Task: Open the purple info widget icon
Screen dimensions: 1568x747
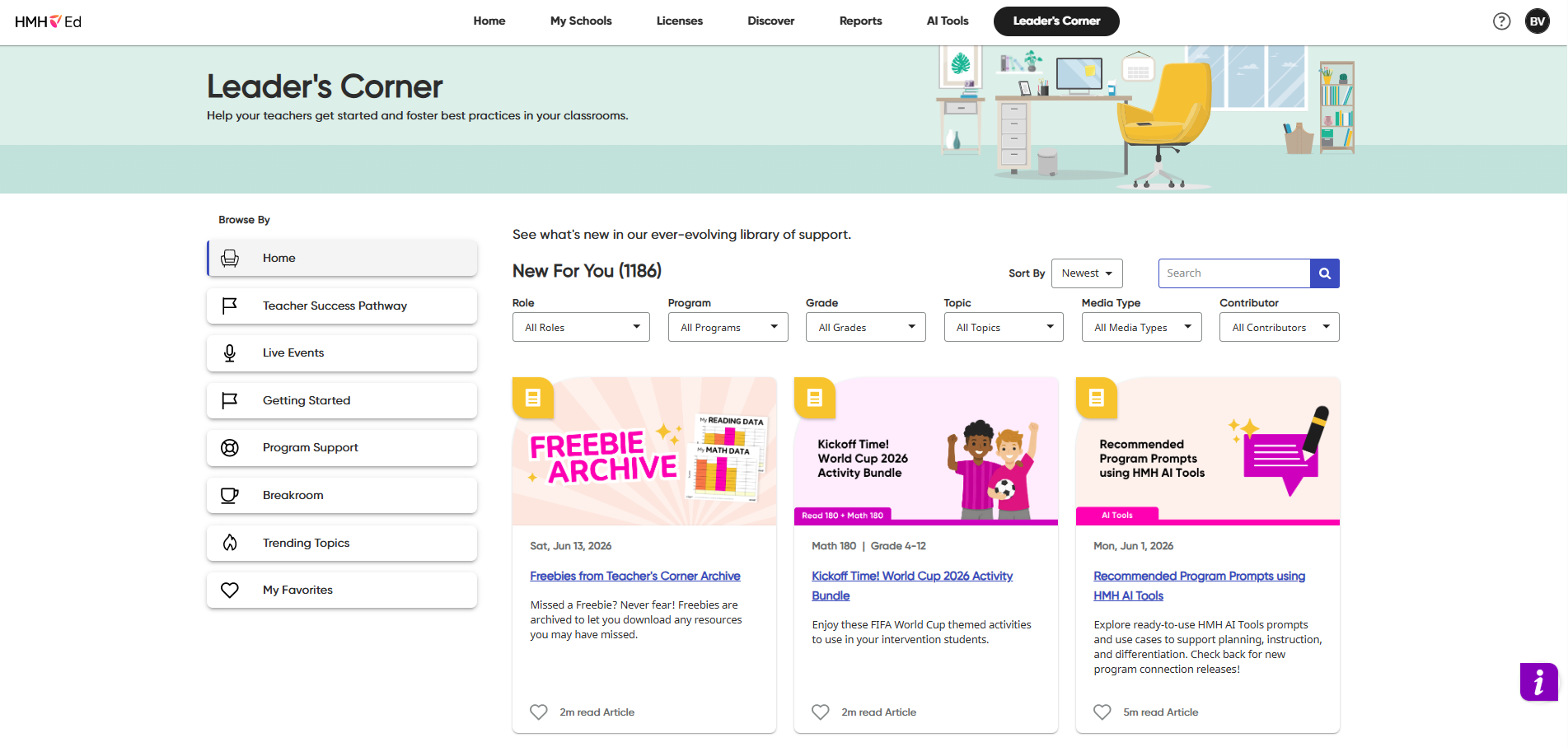Action: 1538,682
